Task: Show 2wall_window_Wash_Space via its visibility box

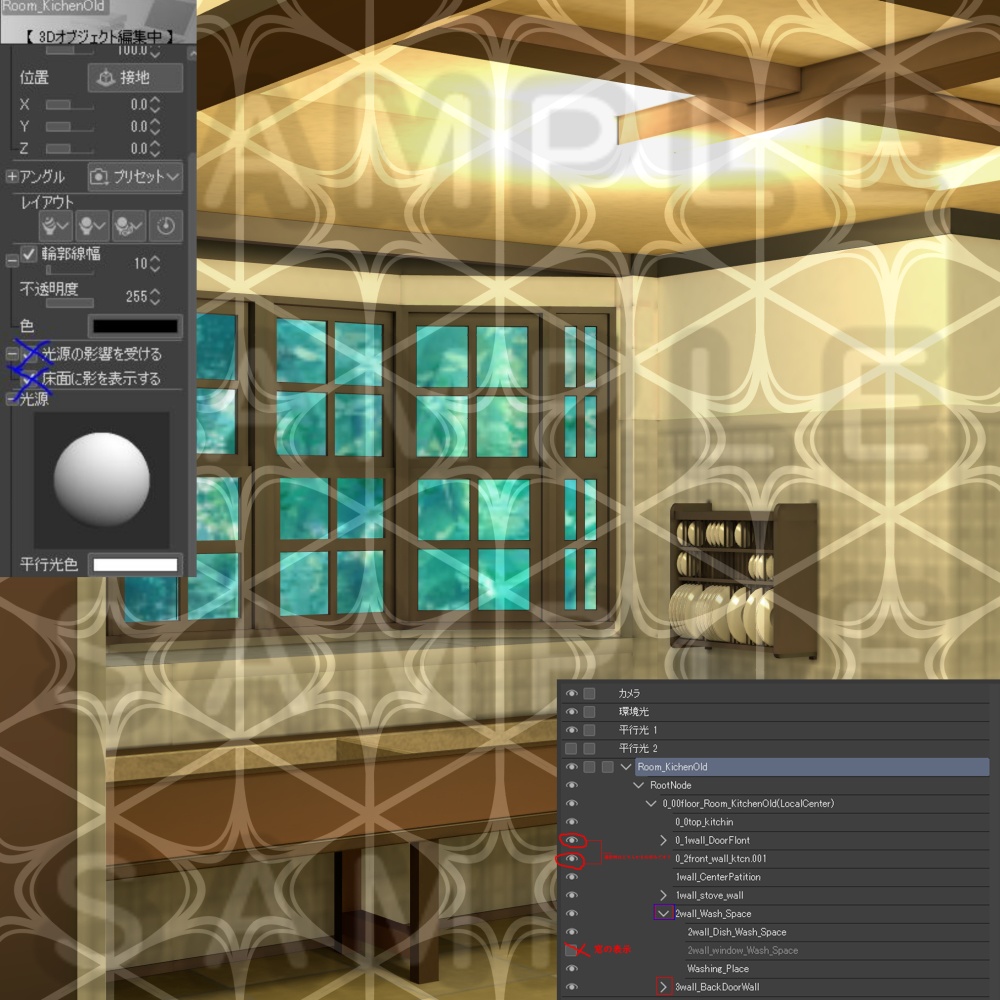Action: click(571, 950)
